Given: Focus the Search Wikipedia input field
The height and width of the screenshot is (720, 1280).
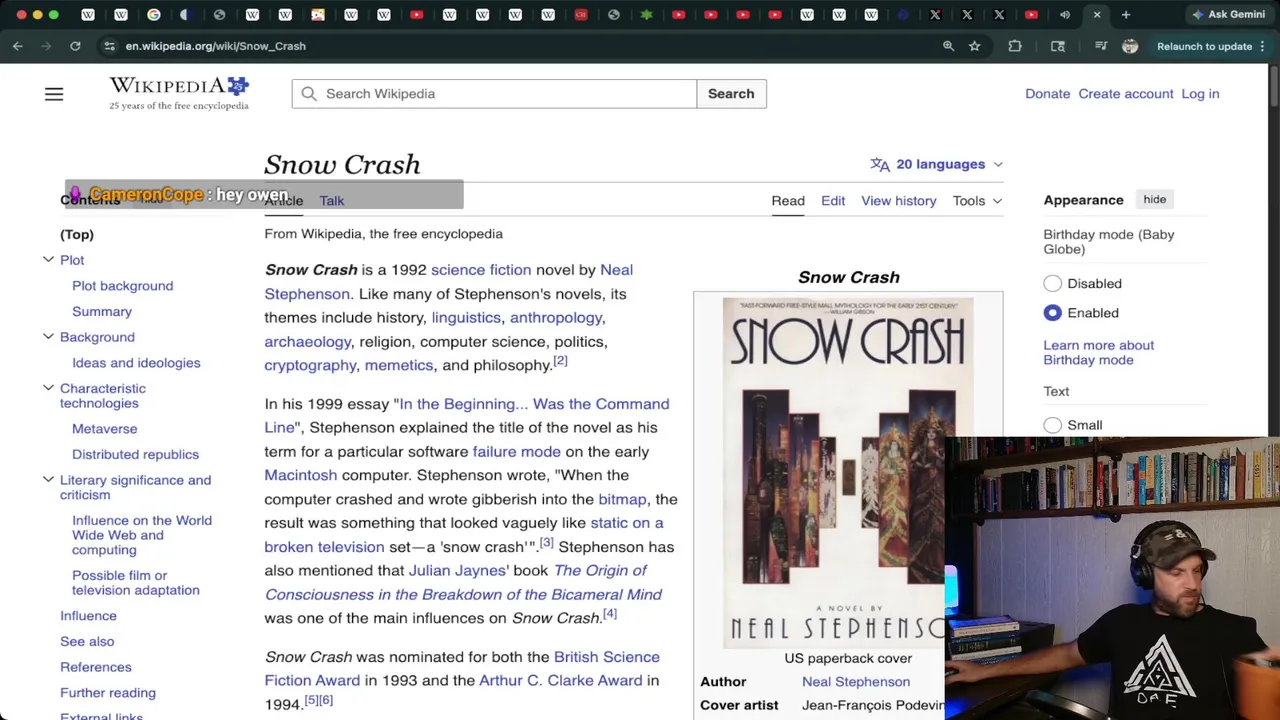Looking at the screenshot, I should [x=494, y=94].
